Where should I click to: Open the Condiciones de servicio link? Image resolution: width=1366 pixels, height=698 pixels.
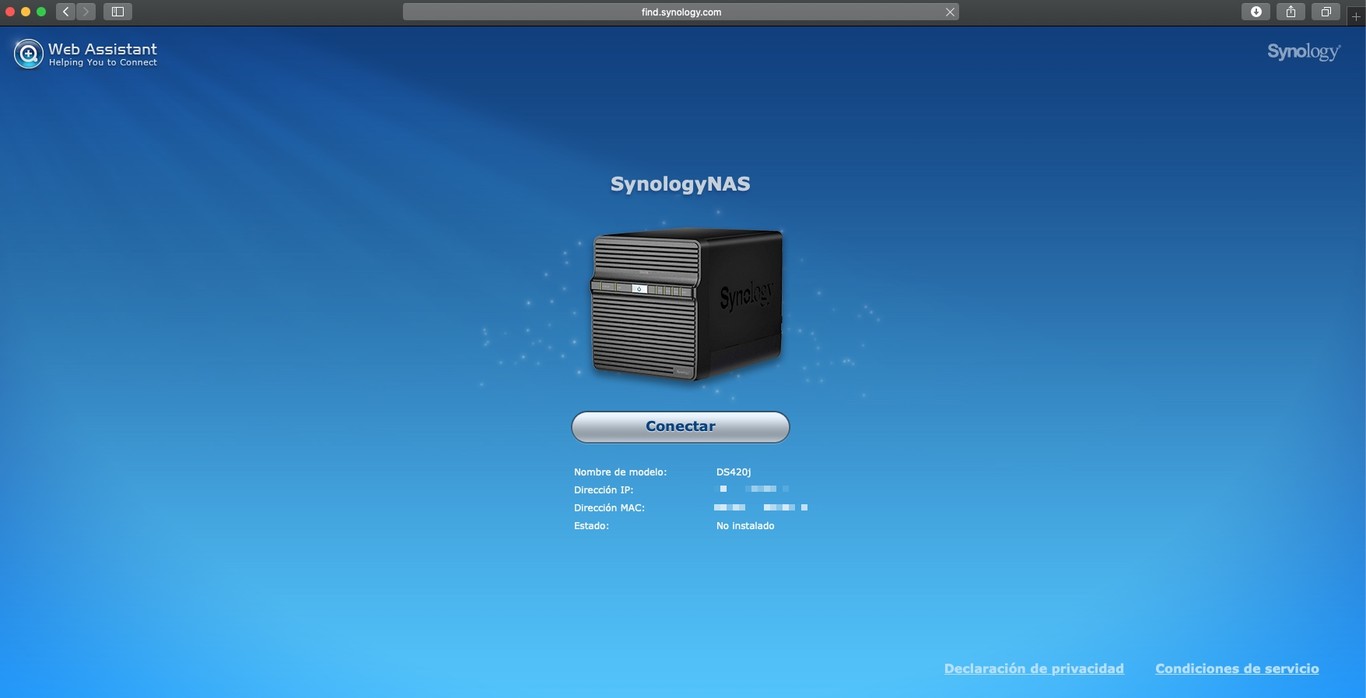[1237, 668]
